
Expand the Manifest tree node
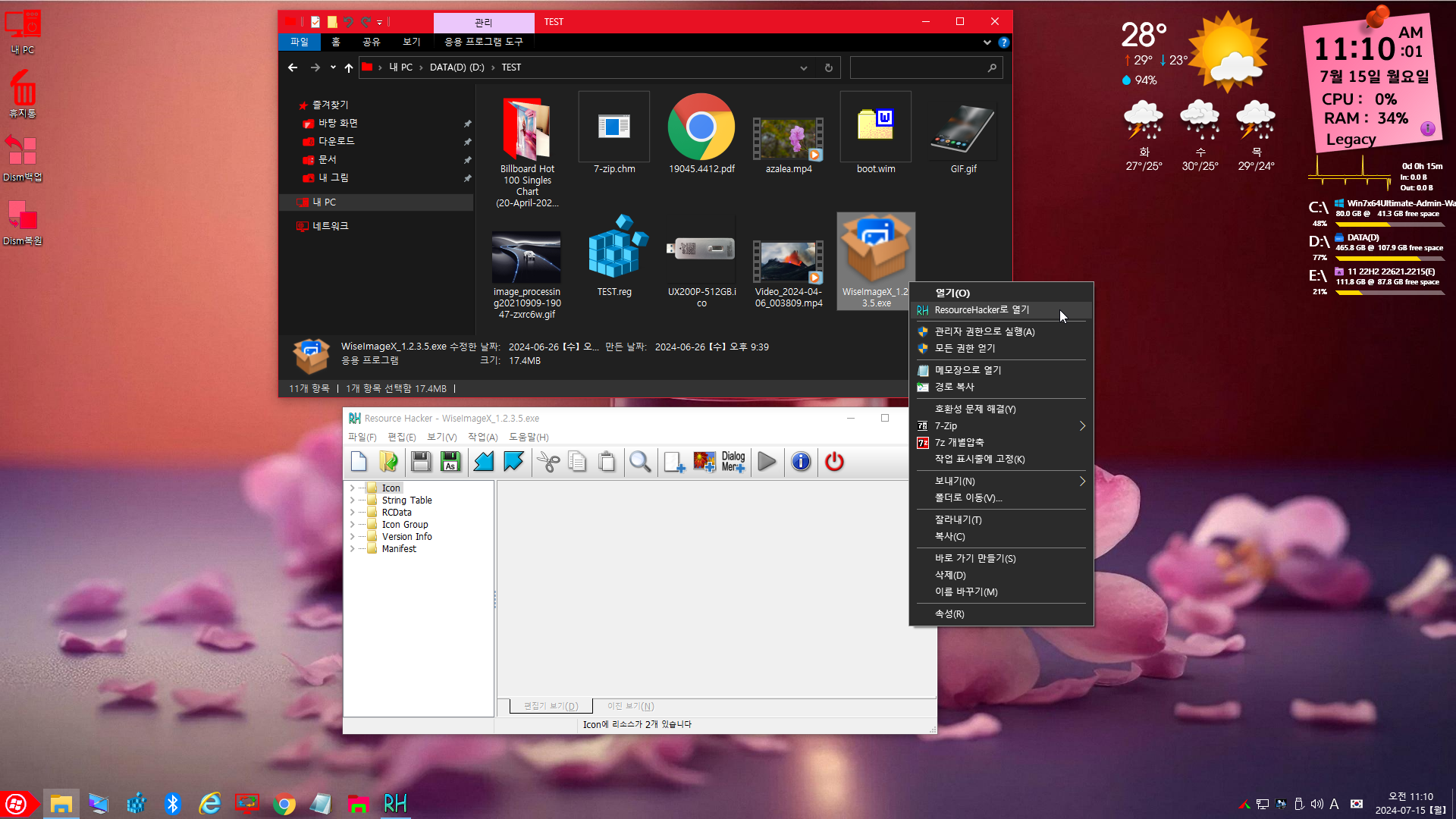pyautogui.click(x=352, y=549)
